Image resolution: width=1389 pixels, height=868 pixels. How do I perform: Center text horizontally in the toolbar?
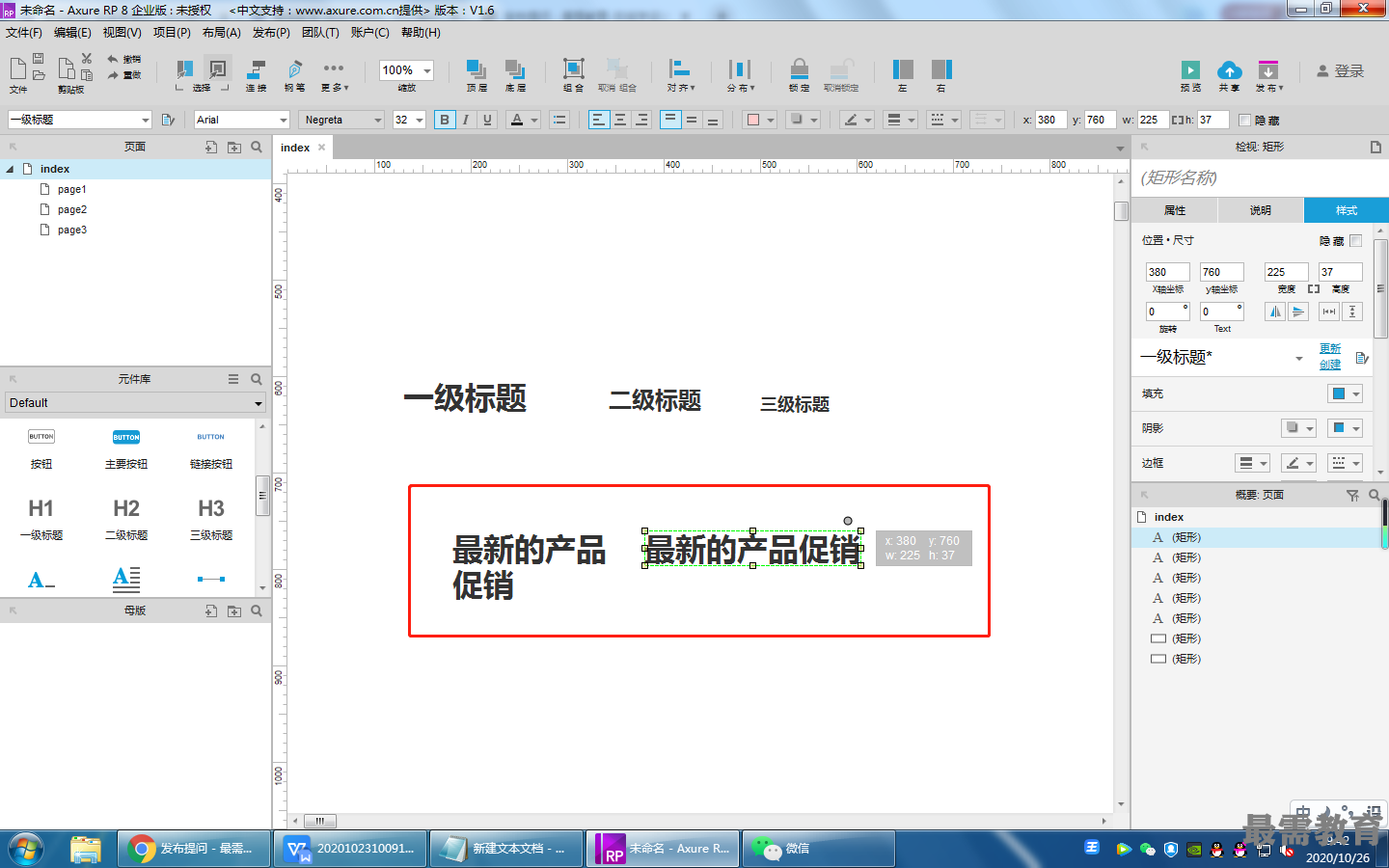pos(620,120)
